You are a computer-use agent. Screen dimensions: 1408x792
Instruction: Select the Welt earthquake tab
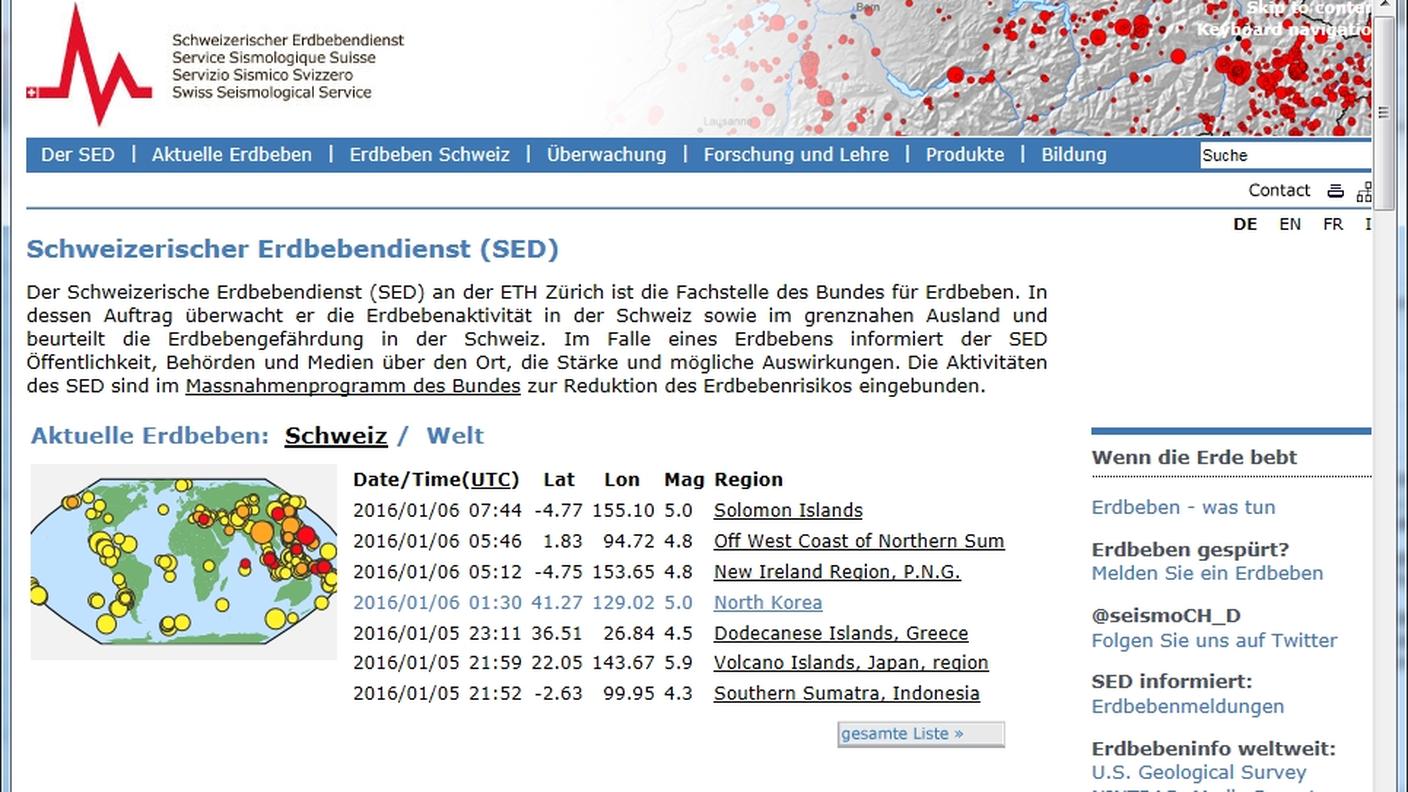coord(455,436)
